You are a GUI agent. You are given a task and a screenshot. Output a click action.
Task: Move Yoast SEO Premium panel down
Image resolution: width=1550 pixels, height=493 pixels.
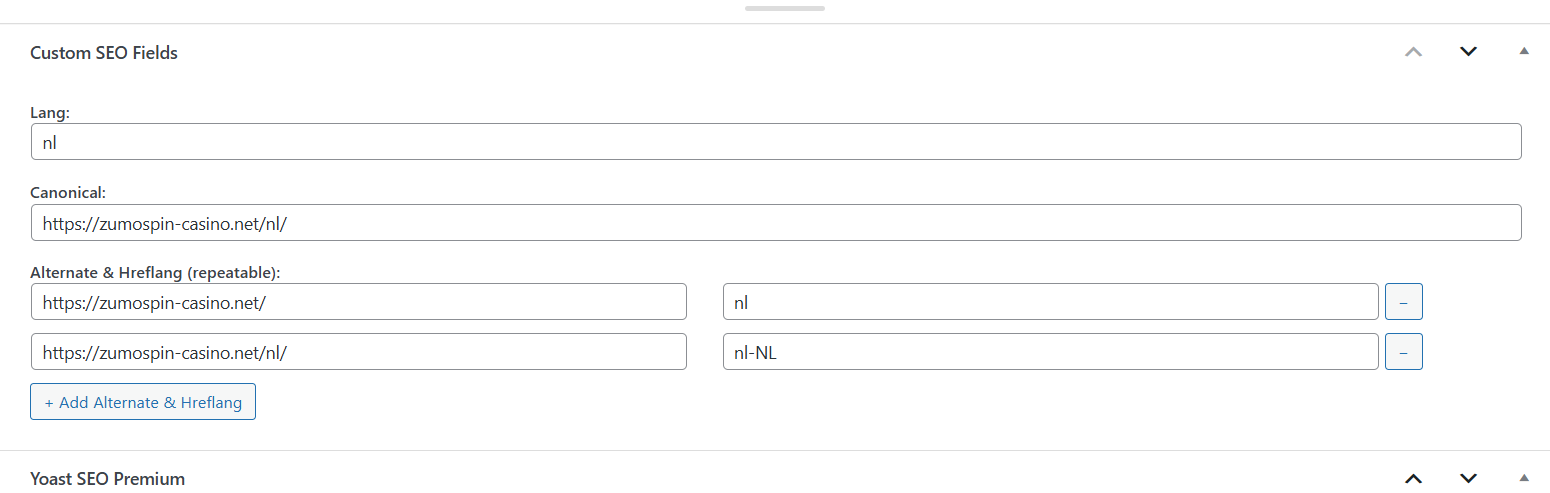1468,479
